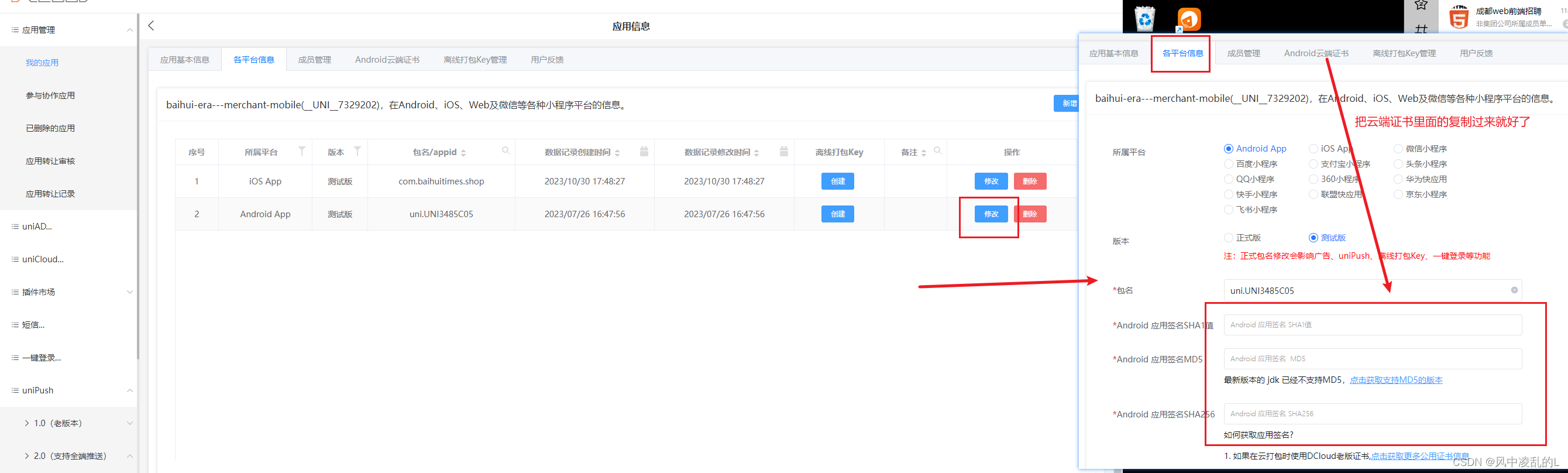Open 离线打包Key管理 tab in left page
This screenshot has height=473, width=1568.
click(474, 60)
